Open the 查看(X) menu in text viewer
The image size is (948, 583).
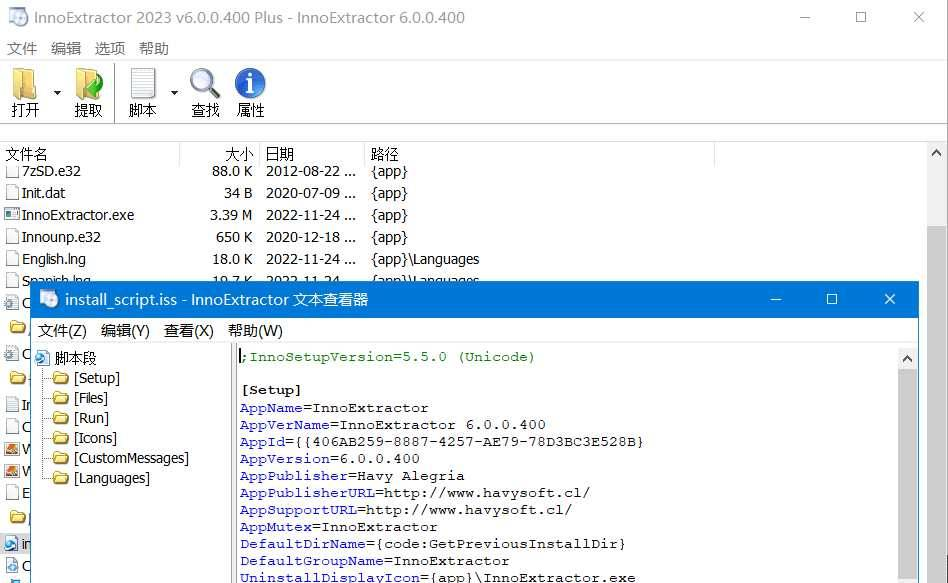pyautogui.click(x=189, y=330)
